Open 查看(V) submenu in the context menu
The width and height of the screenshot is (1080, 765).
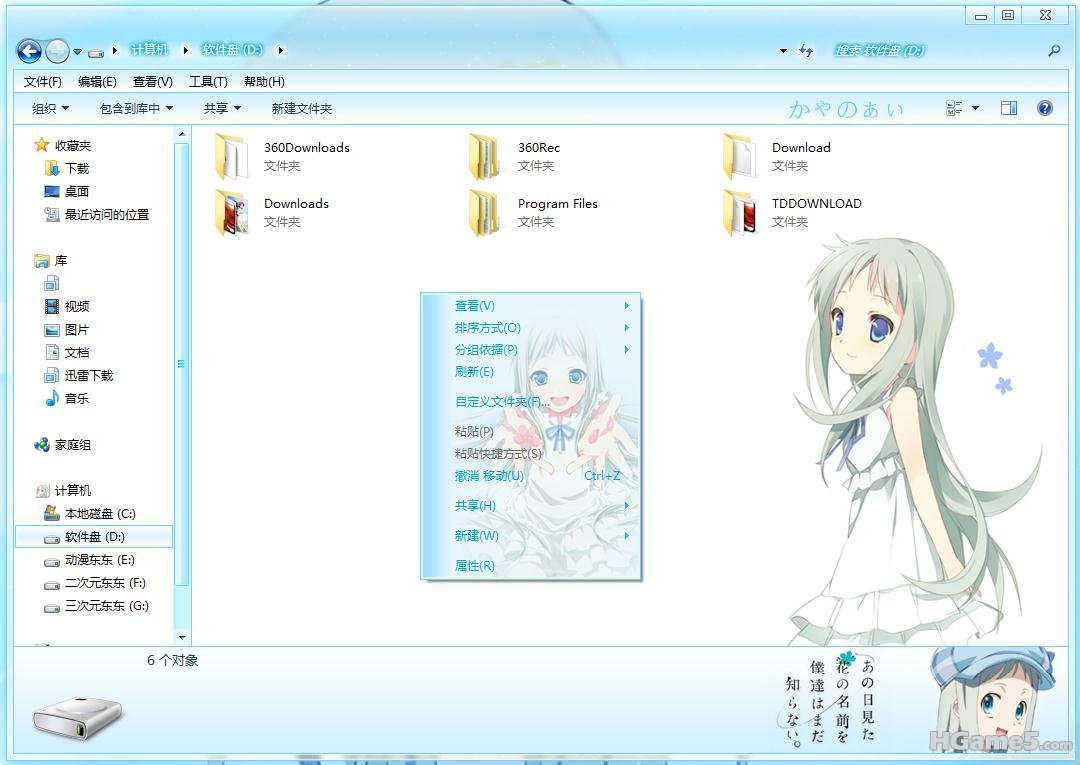coord(531,306)
